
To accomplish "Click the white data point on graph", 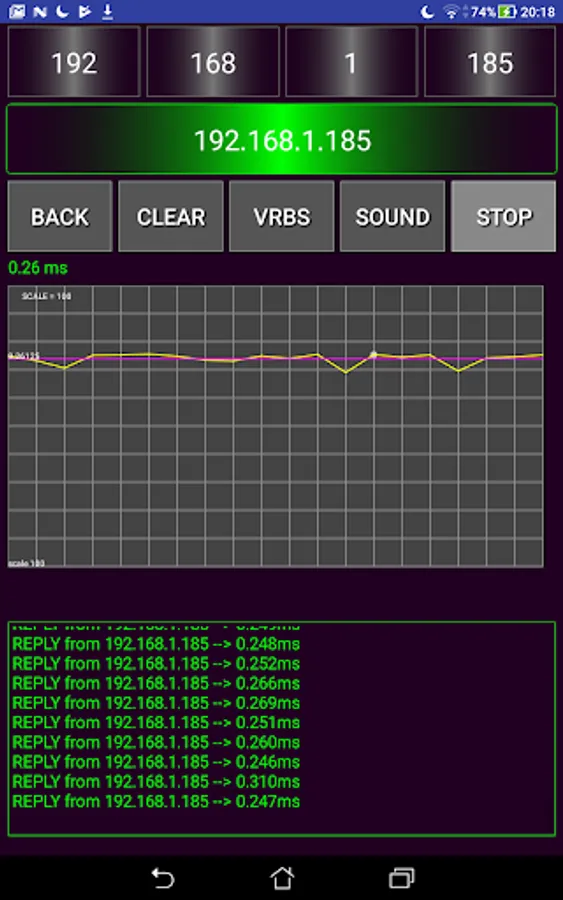I will pos(374,355).
